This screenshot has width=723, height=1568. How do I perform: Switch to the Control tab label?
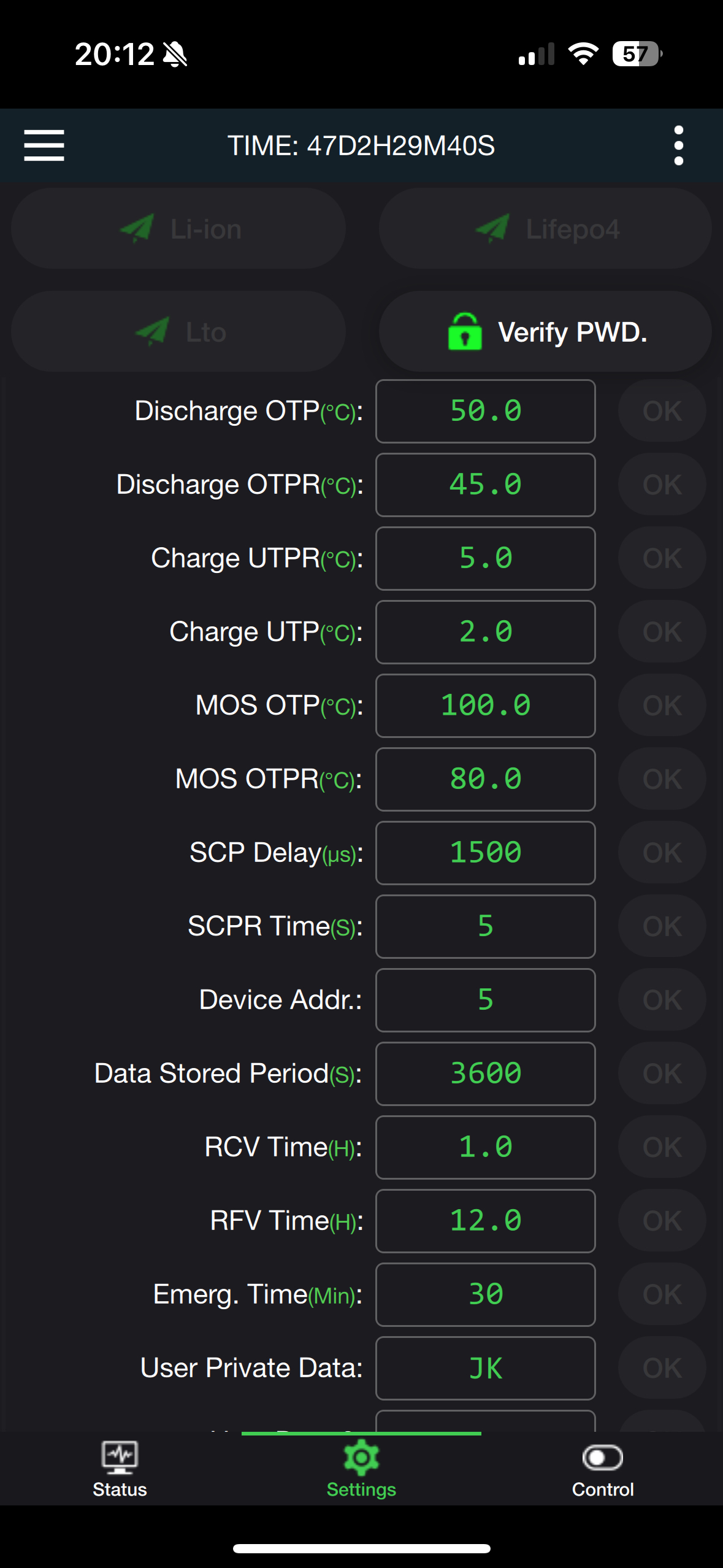point(602,1489)
